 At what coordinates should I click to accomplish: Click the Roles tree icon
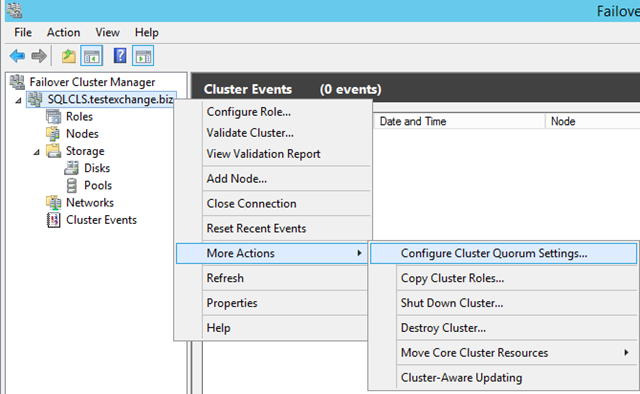click(53, 116)
